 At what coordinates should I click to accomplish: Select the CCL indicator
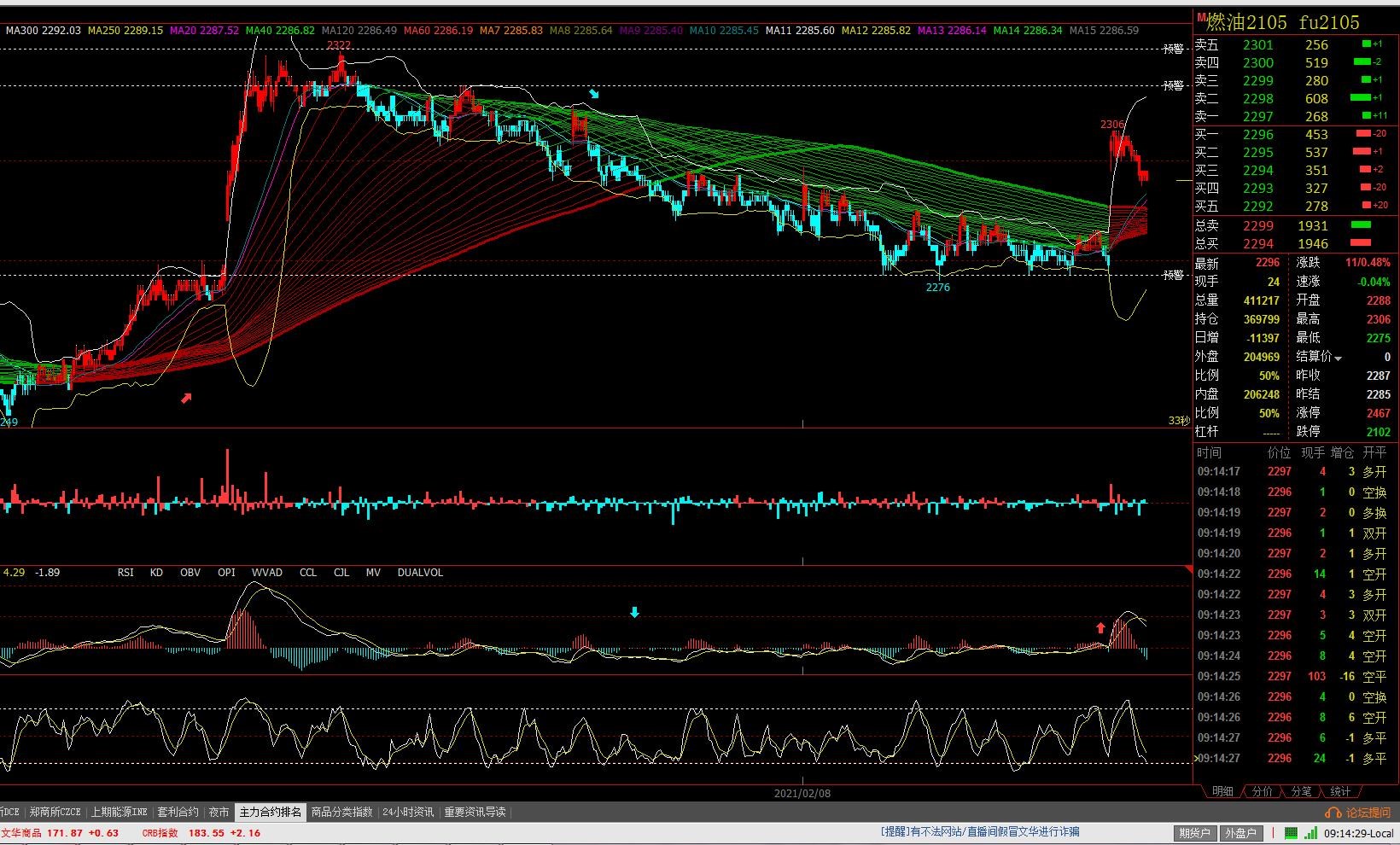[x=308, y=573]
